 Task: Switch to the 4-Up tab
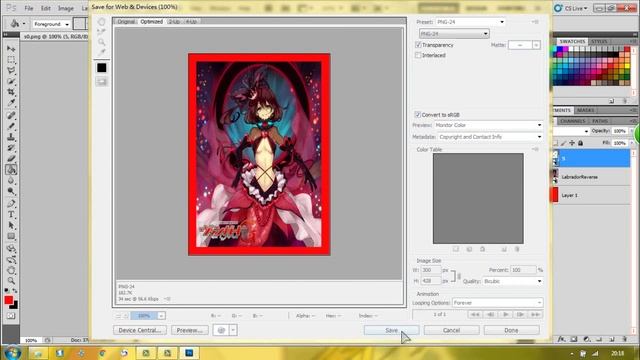pos(191,22)
